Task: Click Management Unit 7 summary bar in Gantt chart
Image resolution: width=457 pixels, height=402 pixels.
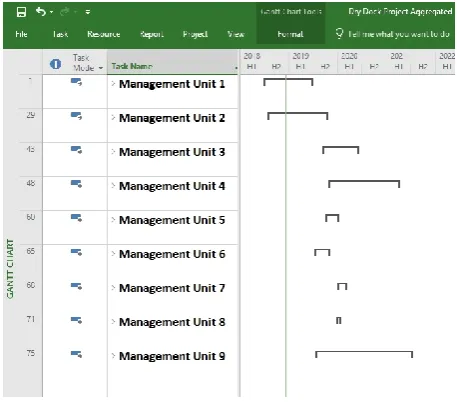Action: (x=342, y=286)
